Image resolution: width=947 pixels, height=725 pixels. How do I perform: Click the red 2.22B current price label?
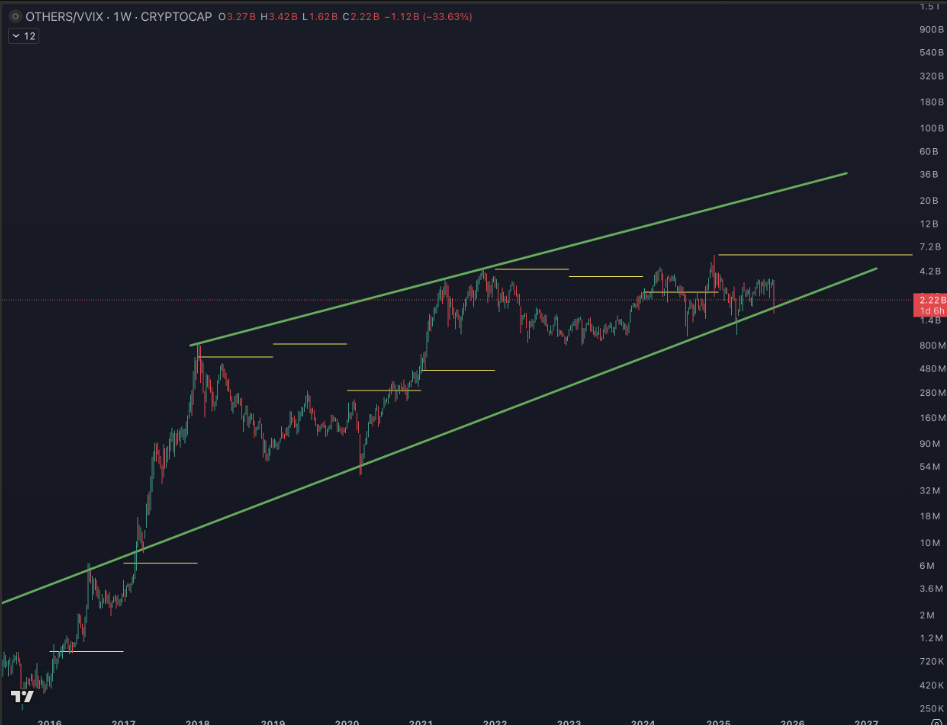pos(929,300)
